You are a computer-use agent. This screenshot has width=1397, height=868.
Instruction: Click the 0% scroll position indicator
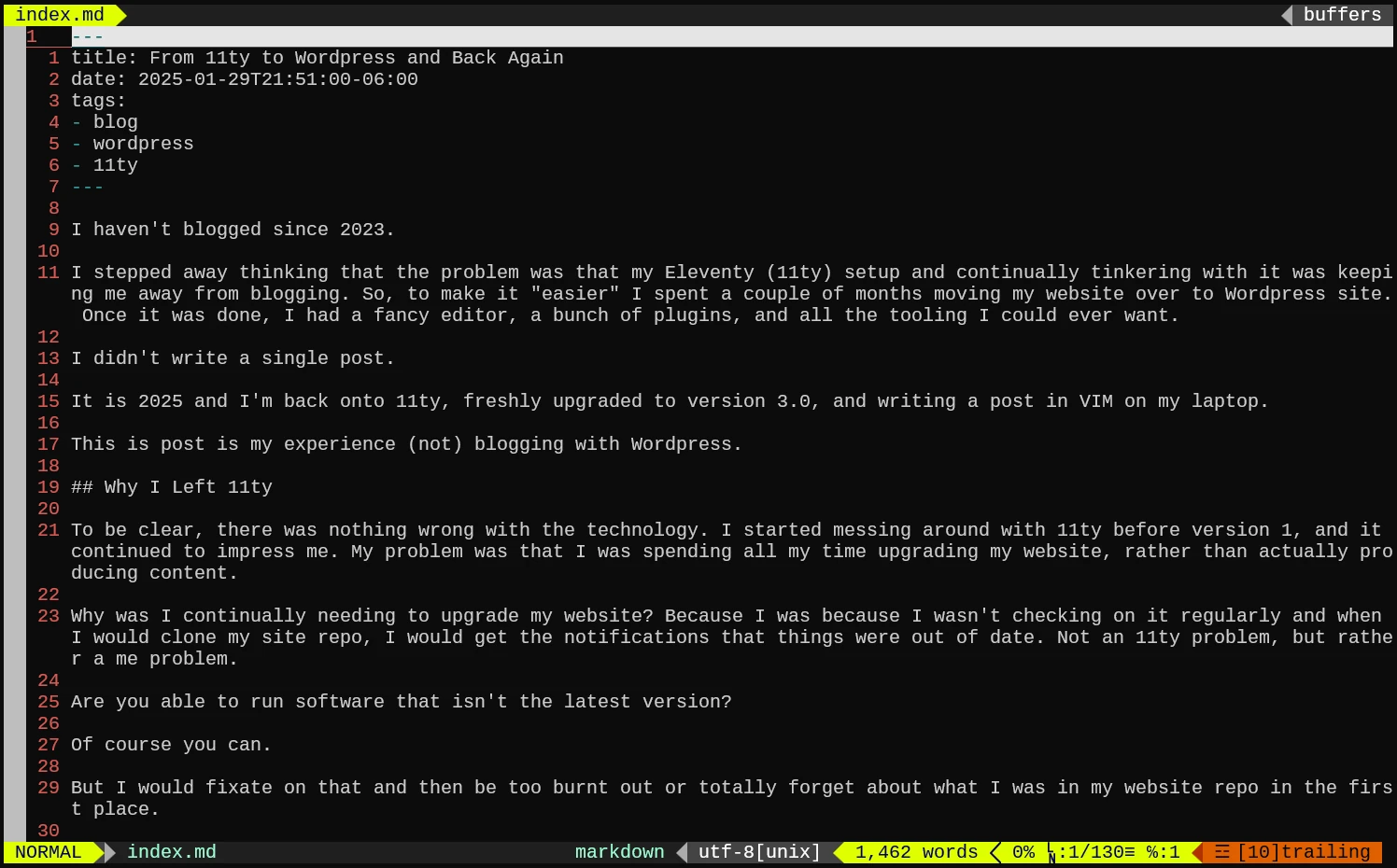[1023, 852]
